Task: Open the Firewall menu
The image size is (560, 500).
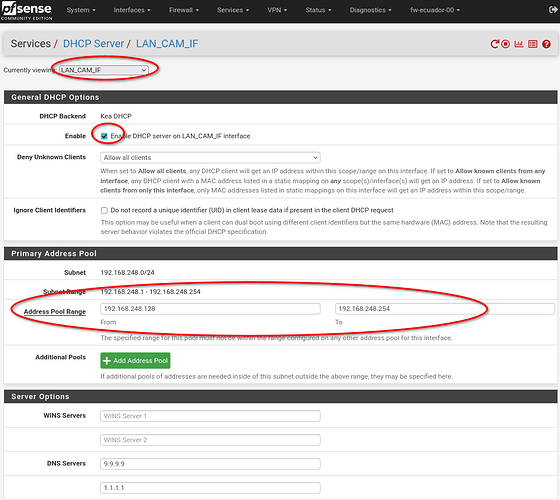Action: (x=184, y=10)
